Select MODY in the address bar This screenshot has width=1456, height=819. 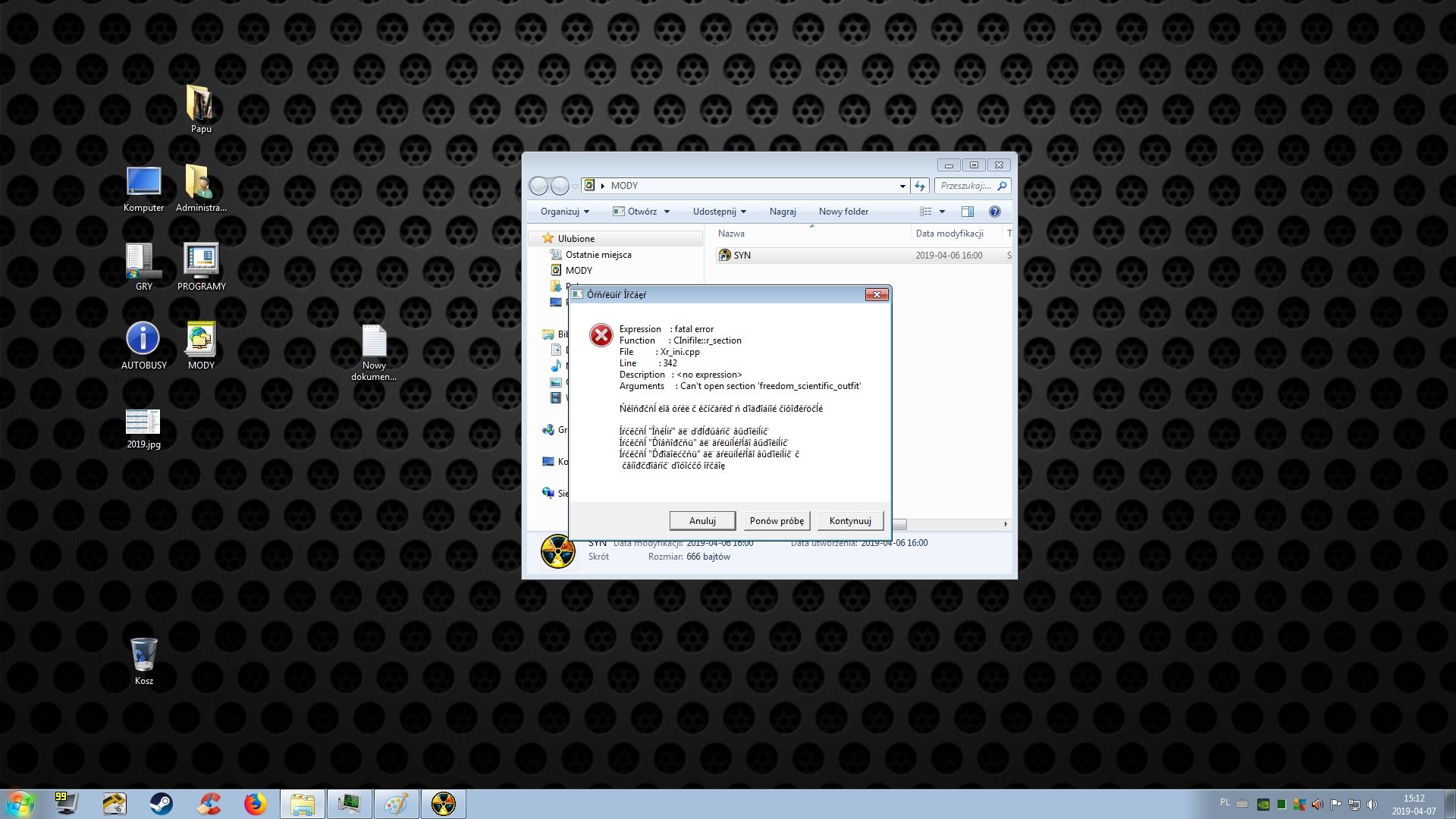624,186
